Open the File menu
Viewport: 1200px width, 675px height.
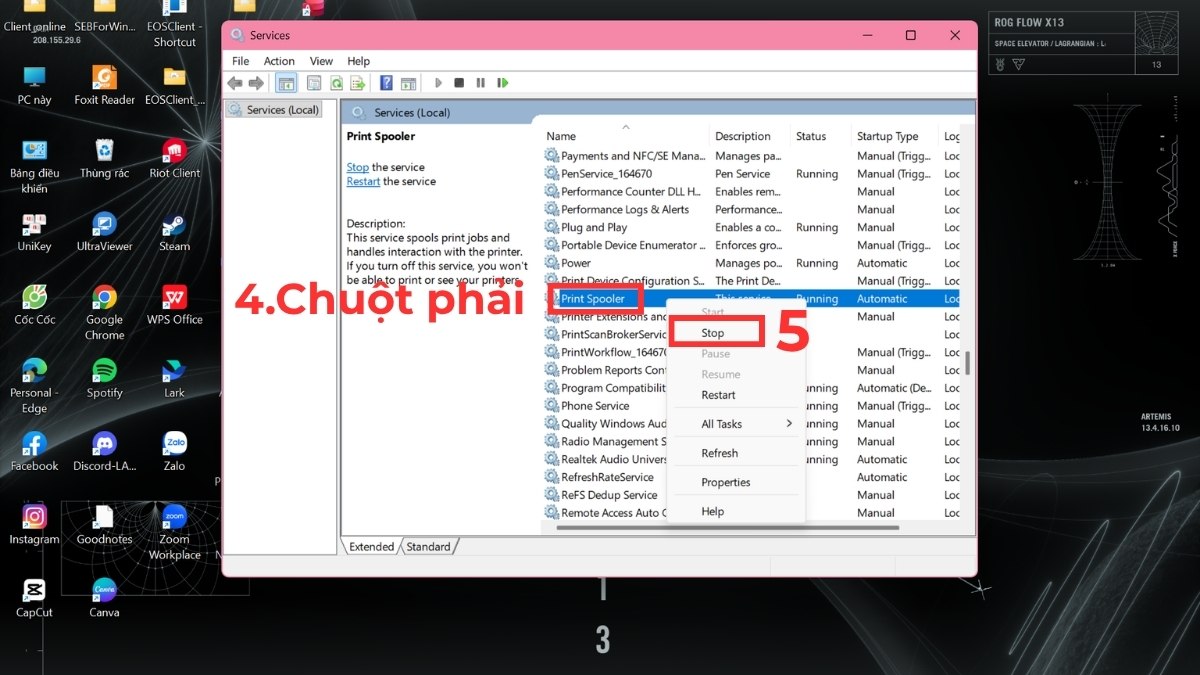[240, 61]
